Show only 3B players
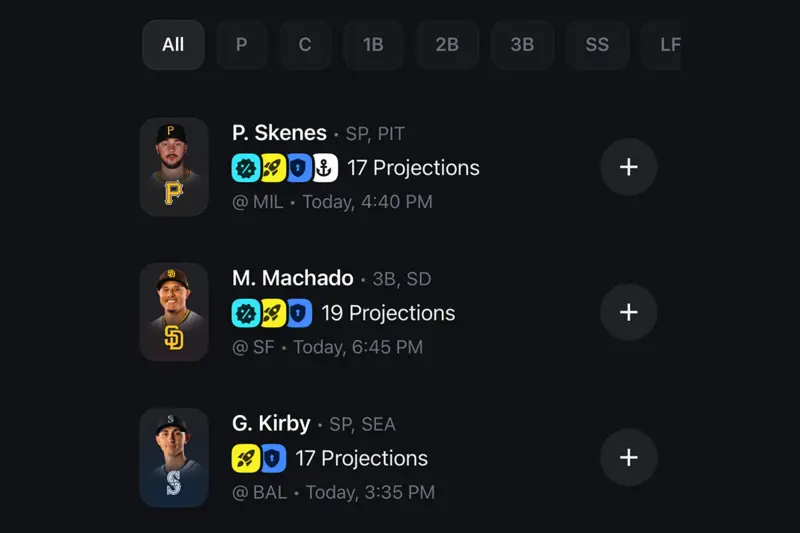The width and height of the screenshot is (800, 533). point(522,45)
